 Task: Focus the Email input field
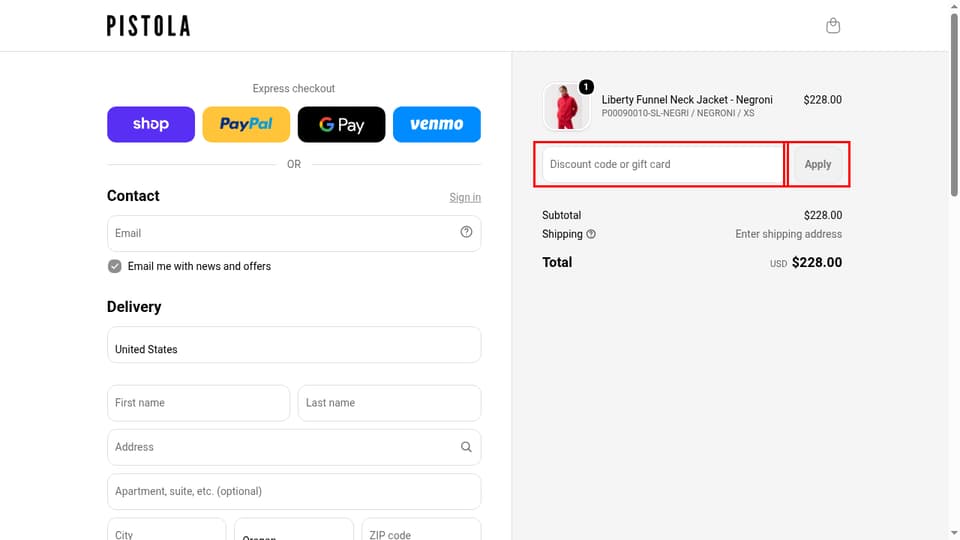click(294, 233)
